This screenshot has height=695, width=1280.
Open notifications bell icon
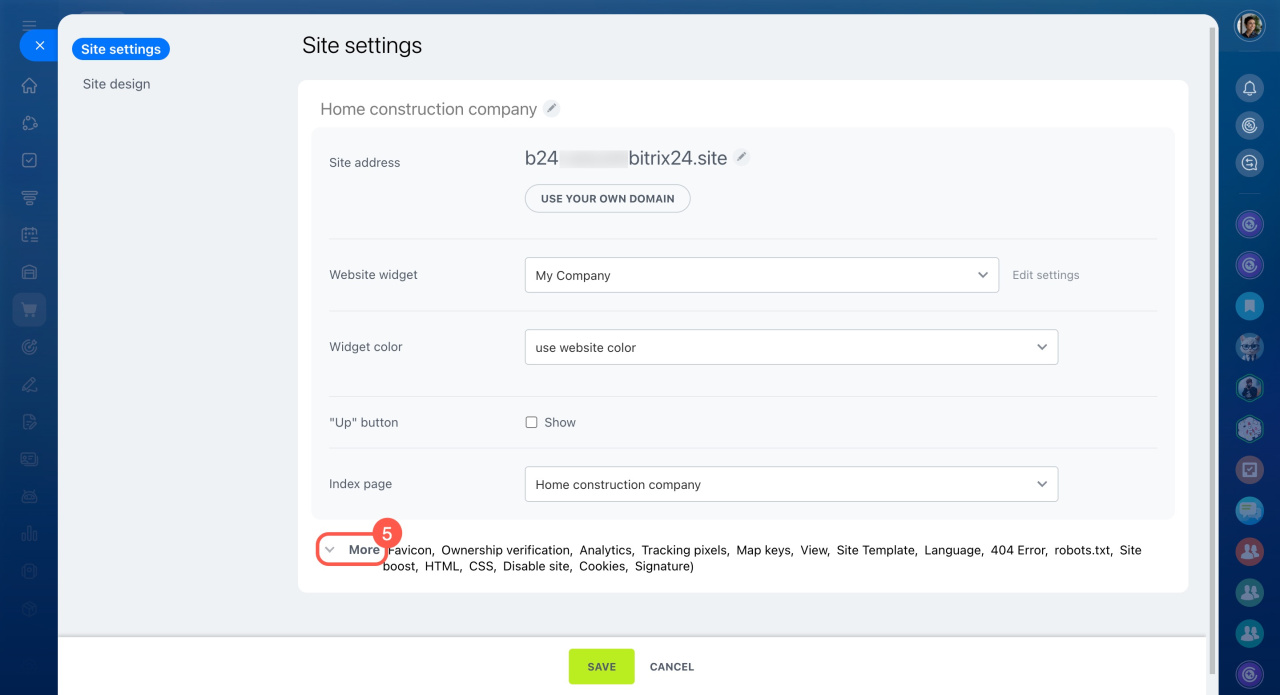point(1249,88)
